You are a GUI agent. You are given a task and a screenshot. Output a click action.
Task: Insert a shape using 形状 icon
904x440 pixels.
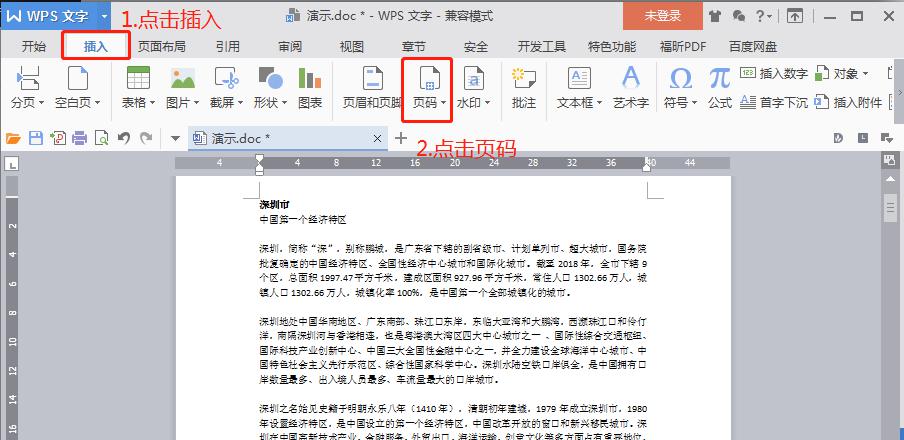(x=270, y=78)
